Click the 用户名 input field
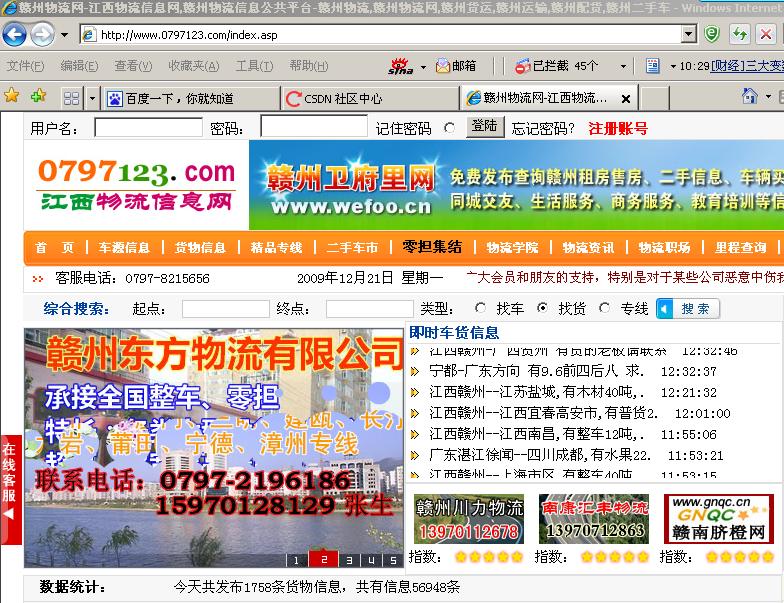The height and width of the screenshot is (603, 784). (x=148, y=128)
